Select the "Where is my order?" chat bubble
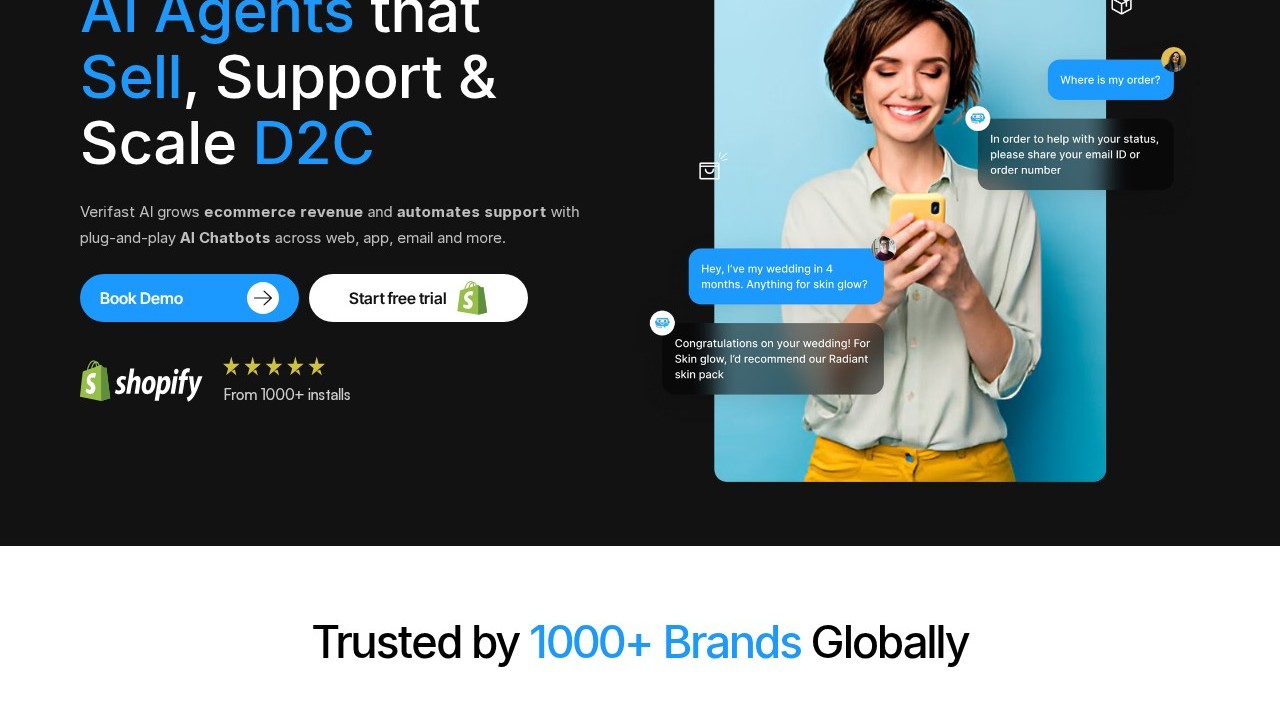 [x=1110, y=80]
